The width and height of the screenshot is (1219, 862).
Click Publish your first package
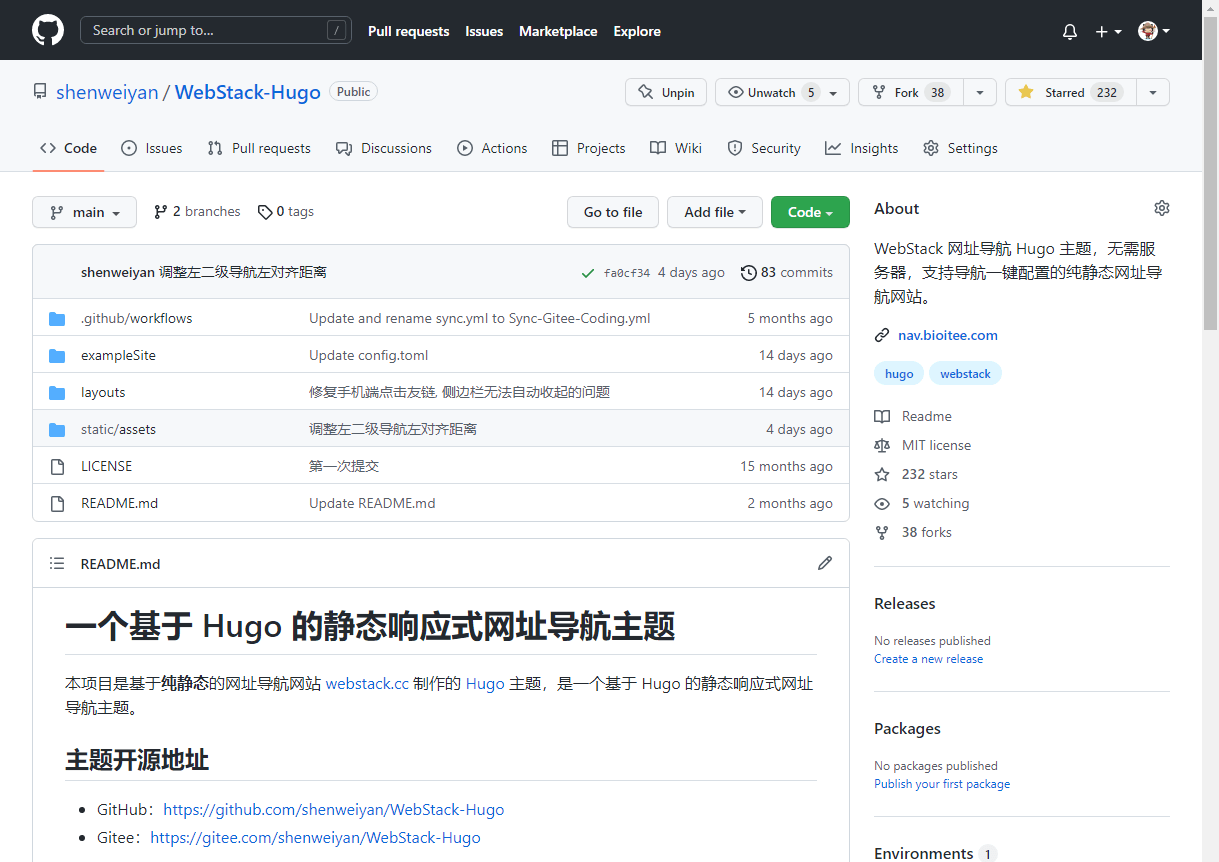coord(942,784)
